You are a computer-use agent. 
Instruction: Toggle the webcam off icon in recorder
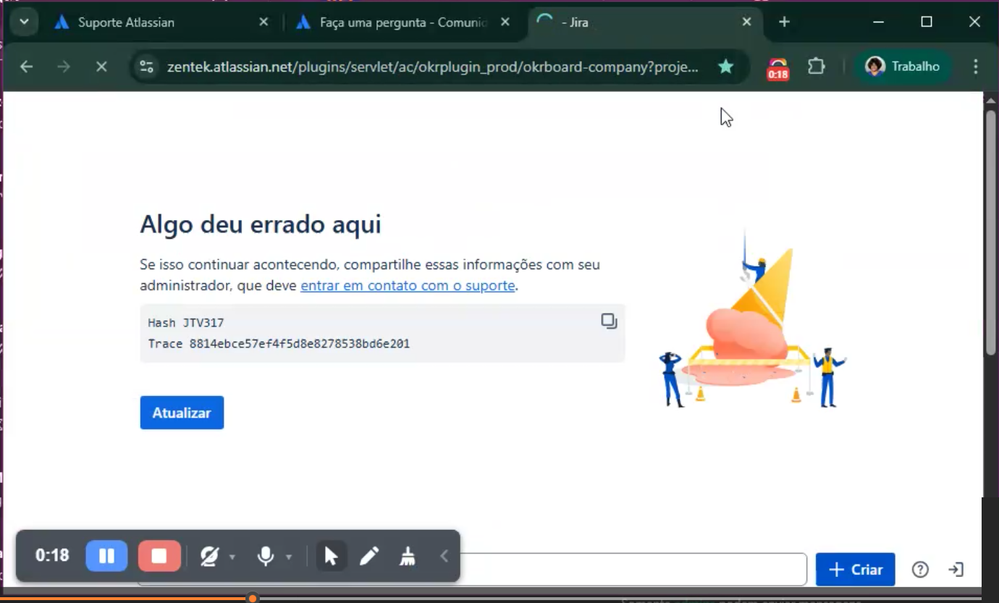point(209,557)
